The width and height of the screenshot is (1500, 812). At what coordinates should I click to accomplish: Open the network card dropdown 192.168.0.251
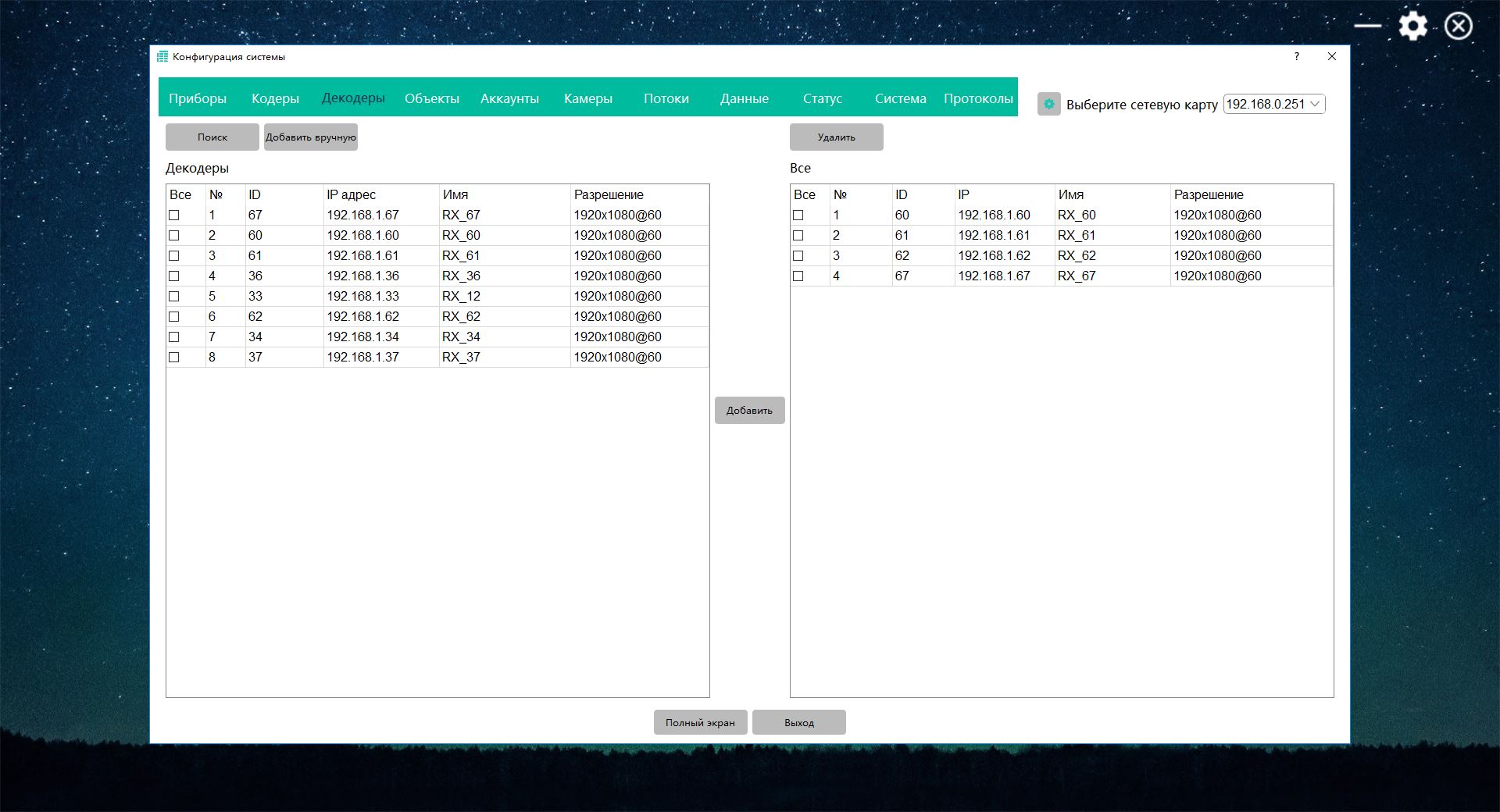[1273, 104]
